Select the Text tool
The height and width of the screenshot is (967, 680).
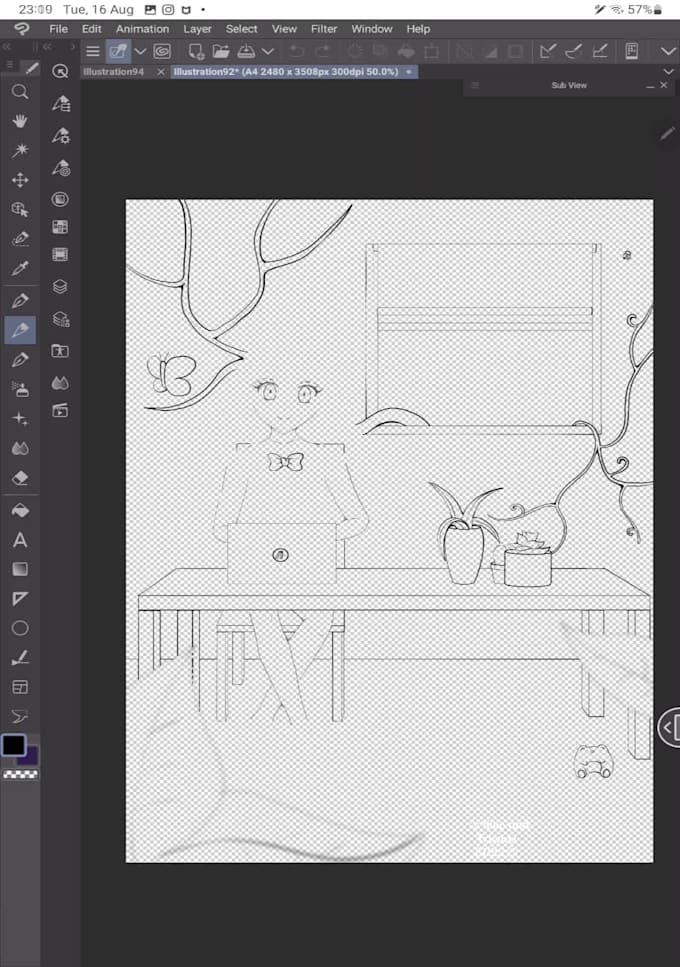pos(20,540)
